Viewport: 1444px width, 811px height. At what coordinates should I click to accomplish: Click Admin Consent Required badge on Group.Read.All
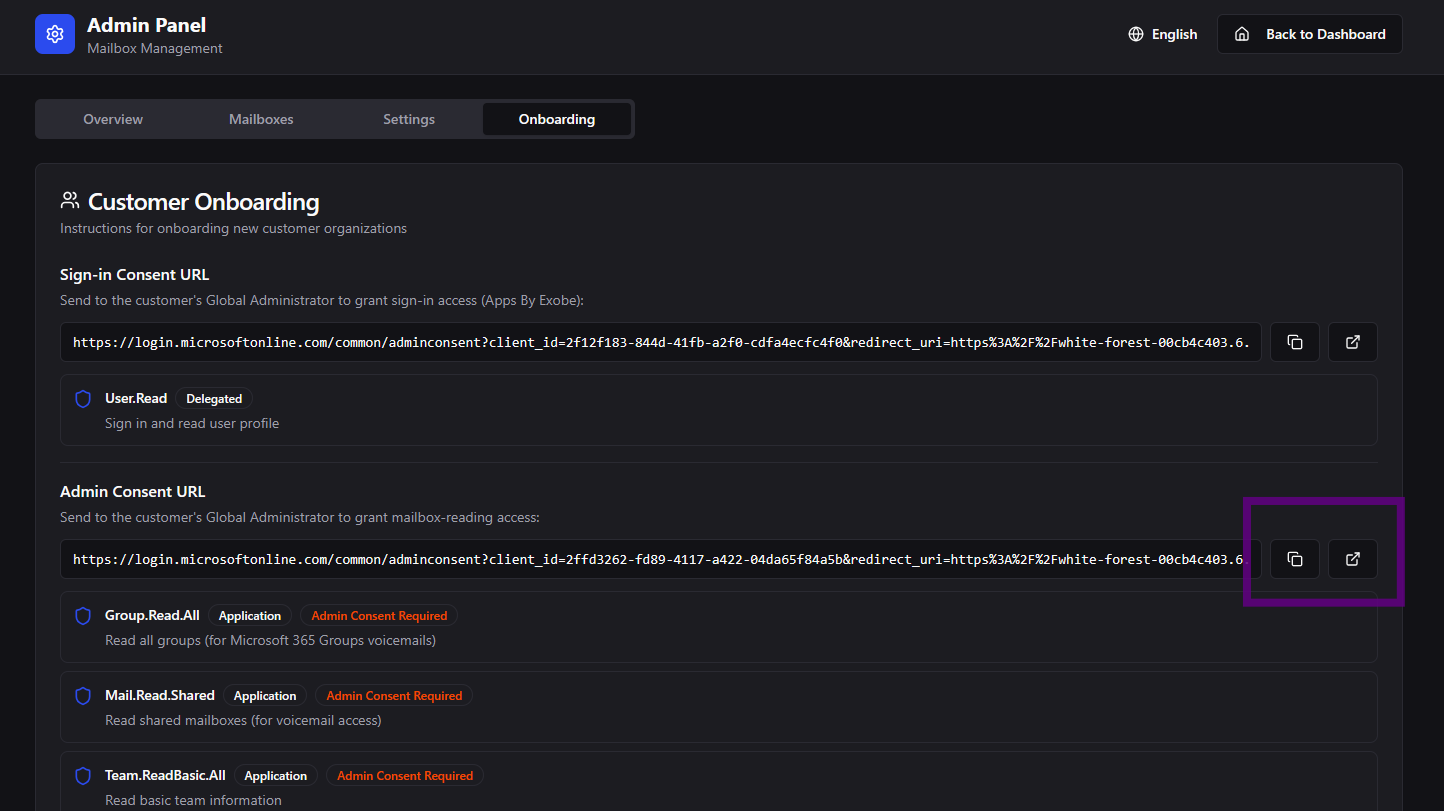coord(379,616)
